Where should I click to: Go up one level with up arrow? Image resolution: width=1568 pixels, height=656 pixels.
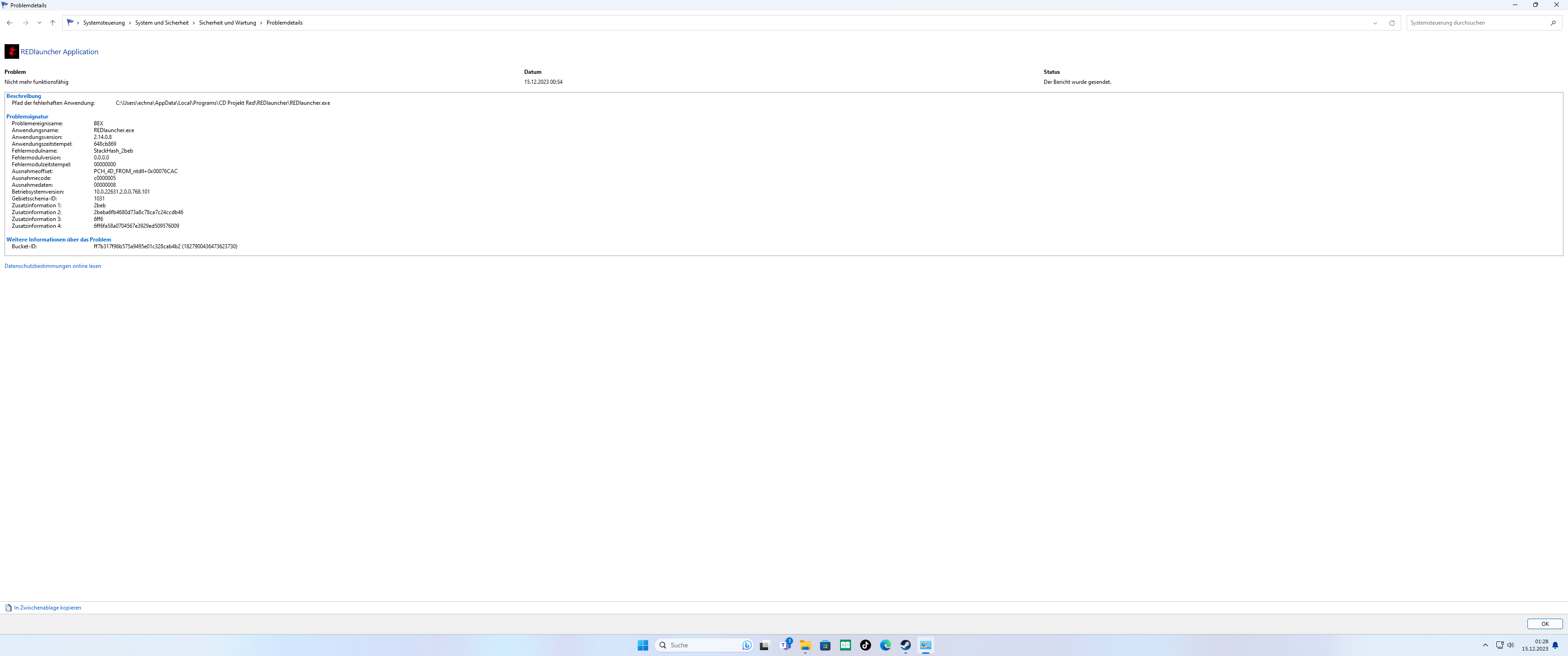(x=53, y=23)
